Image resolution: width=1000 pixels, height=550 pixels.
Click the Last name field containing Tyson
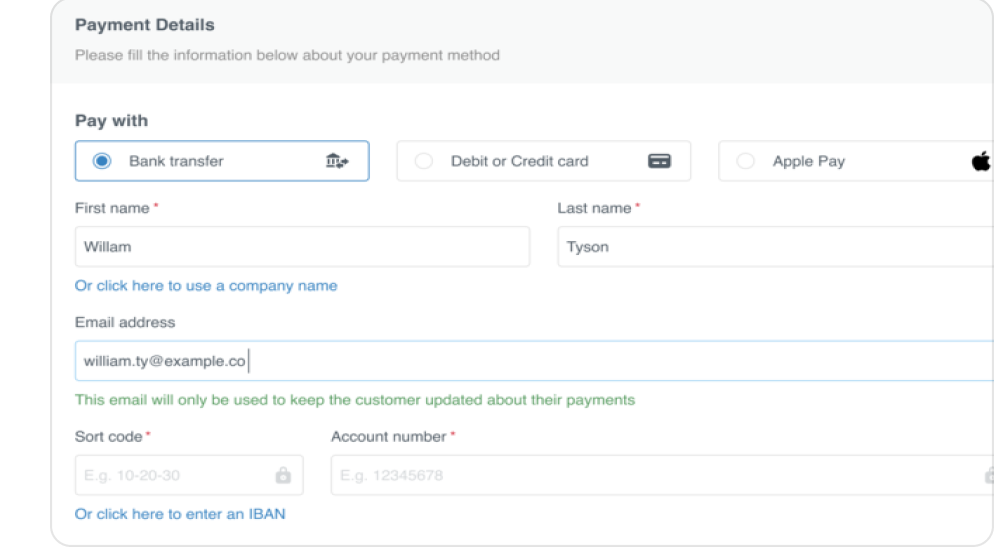pyautogui.click(x=775, y=247)
